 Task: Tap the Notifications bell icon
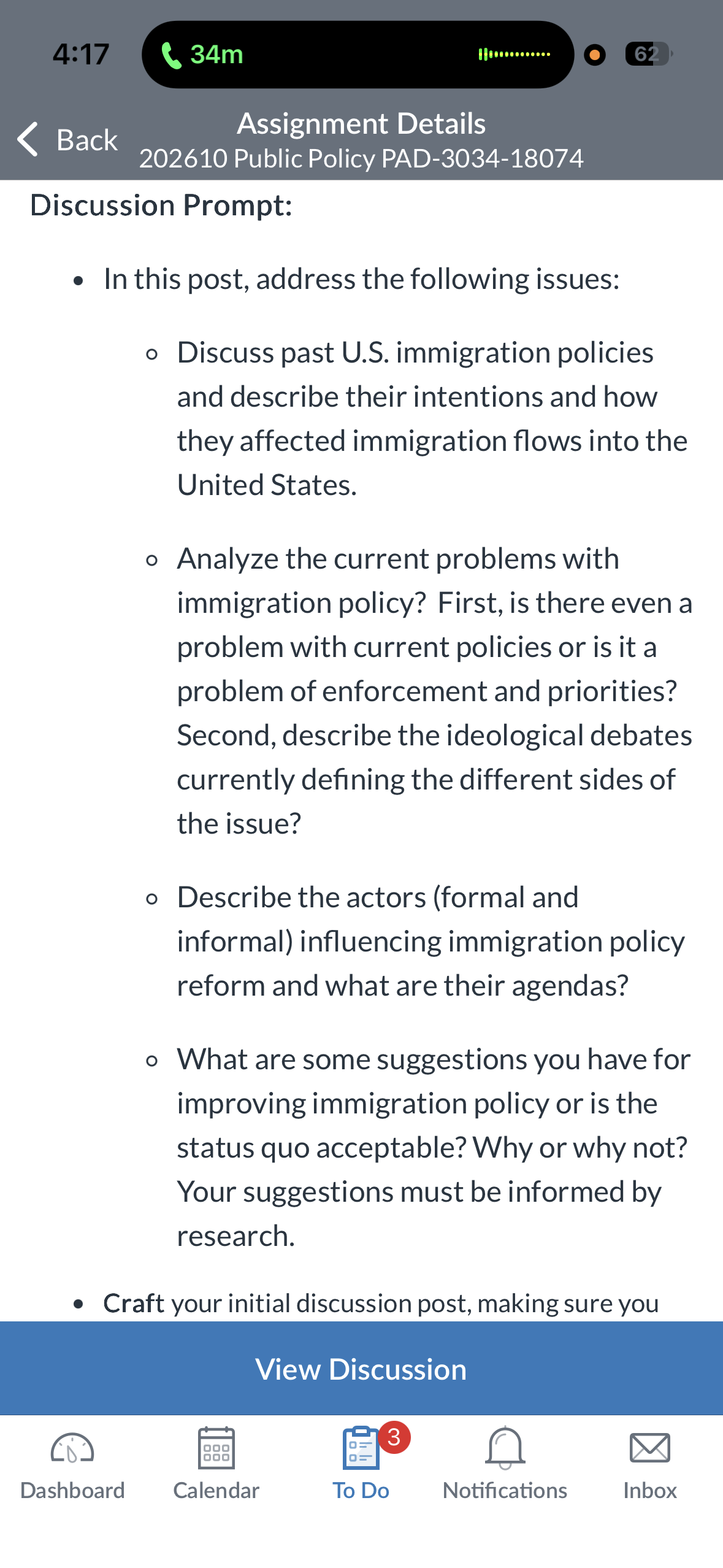(505, 1448)
